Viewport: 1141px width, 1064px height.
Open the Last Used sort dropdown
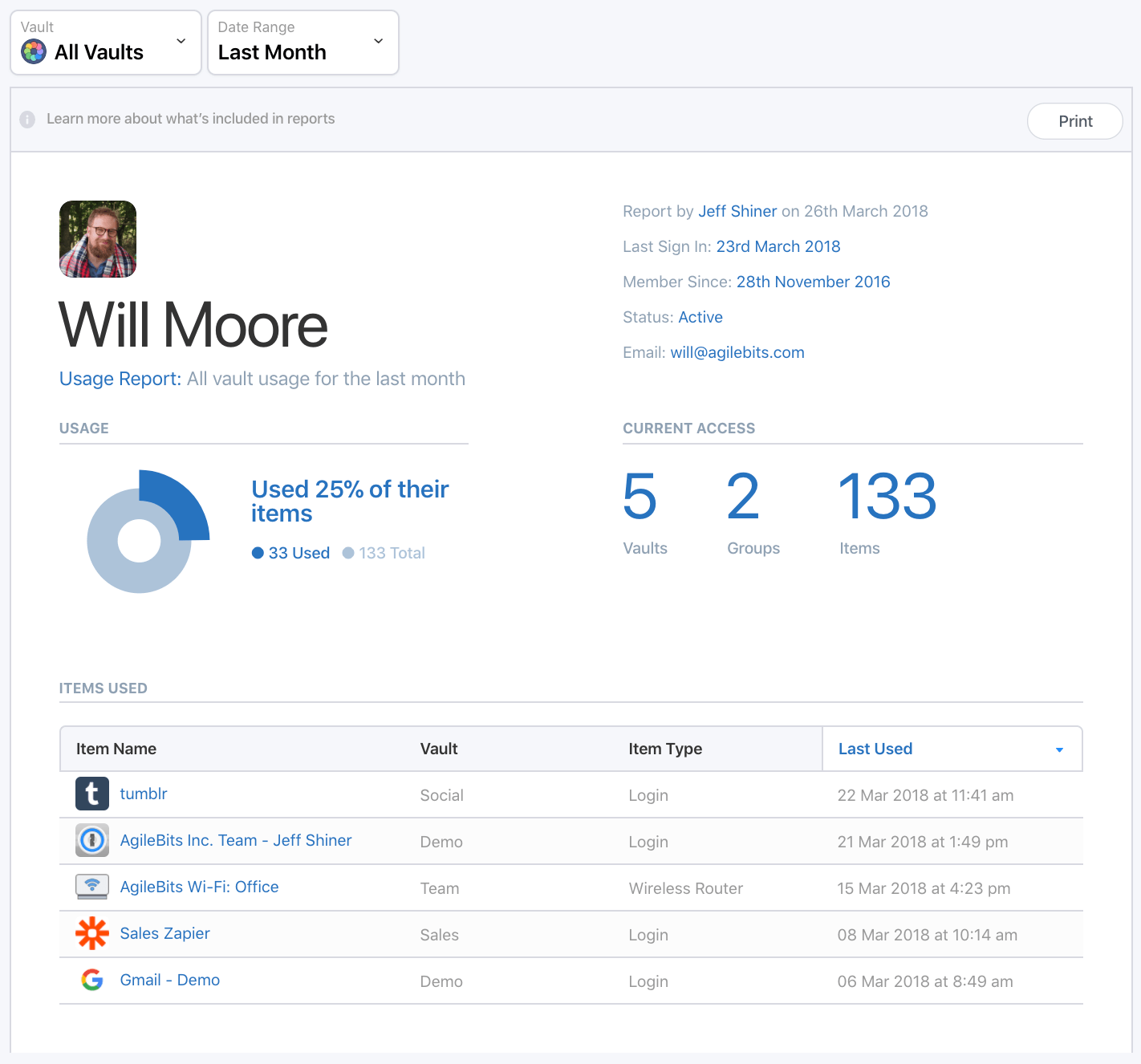(1058, 749)
